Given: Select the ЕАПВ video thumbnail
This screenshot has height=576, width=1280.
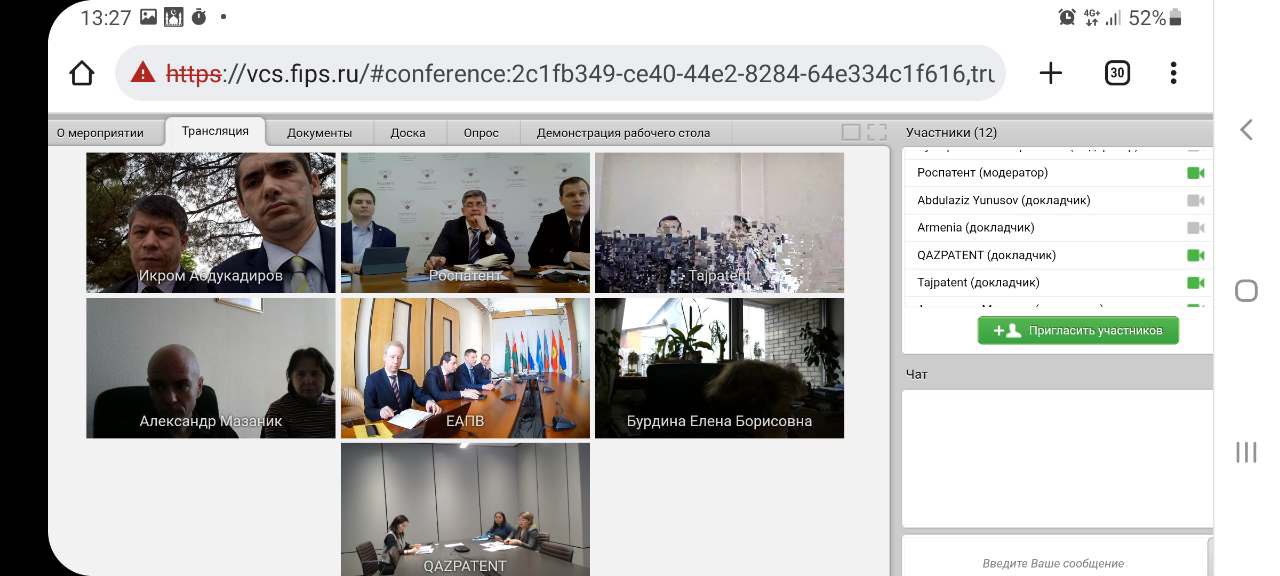Looking at the screenshot, I should point(465,368).
